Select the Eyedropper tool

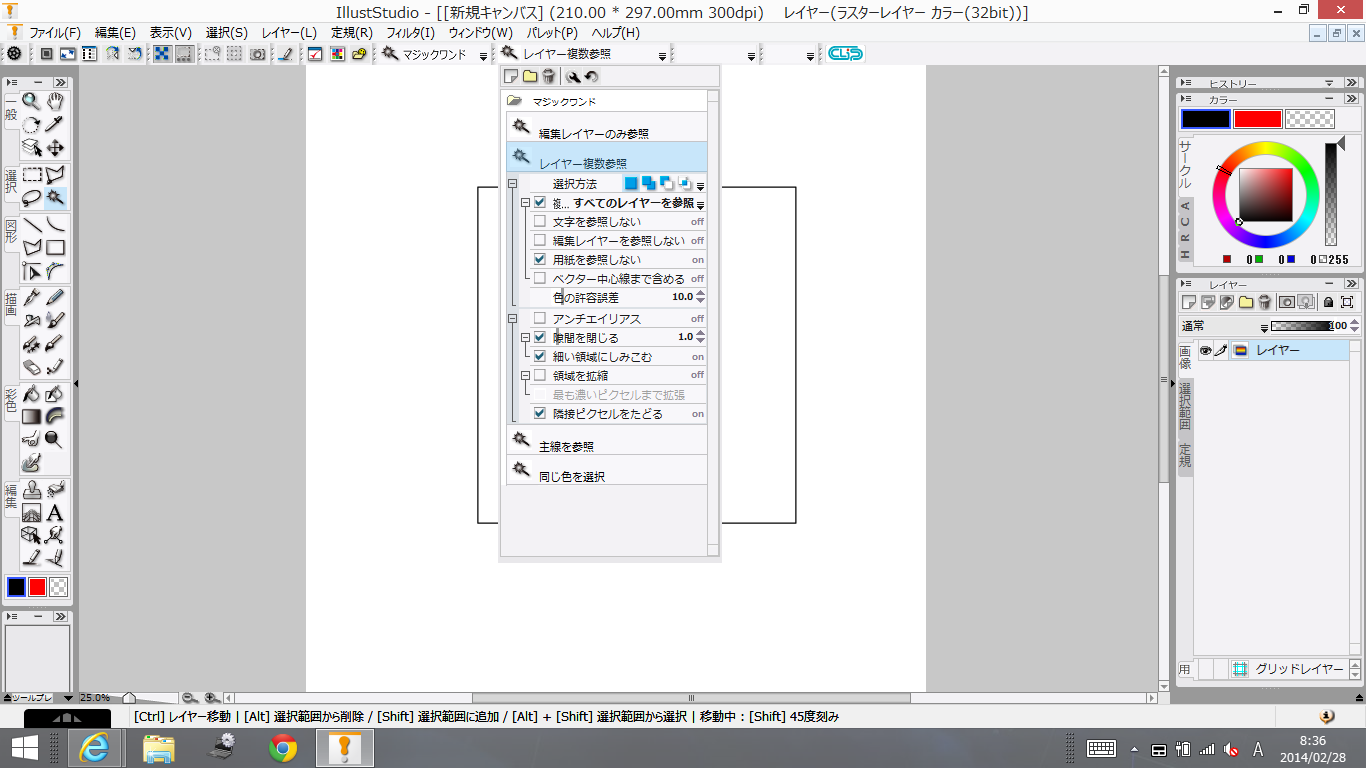coord(56,124)
